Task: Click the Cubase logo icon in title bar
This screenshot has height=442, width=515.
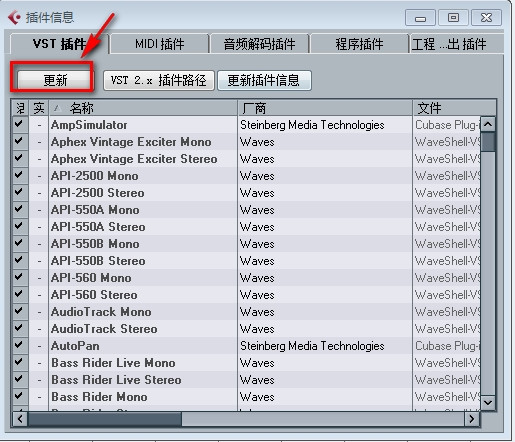Action: click(x=14, y=18)
